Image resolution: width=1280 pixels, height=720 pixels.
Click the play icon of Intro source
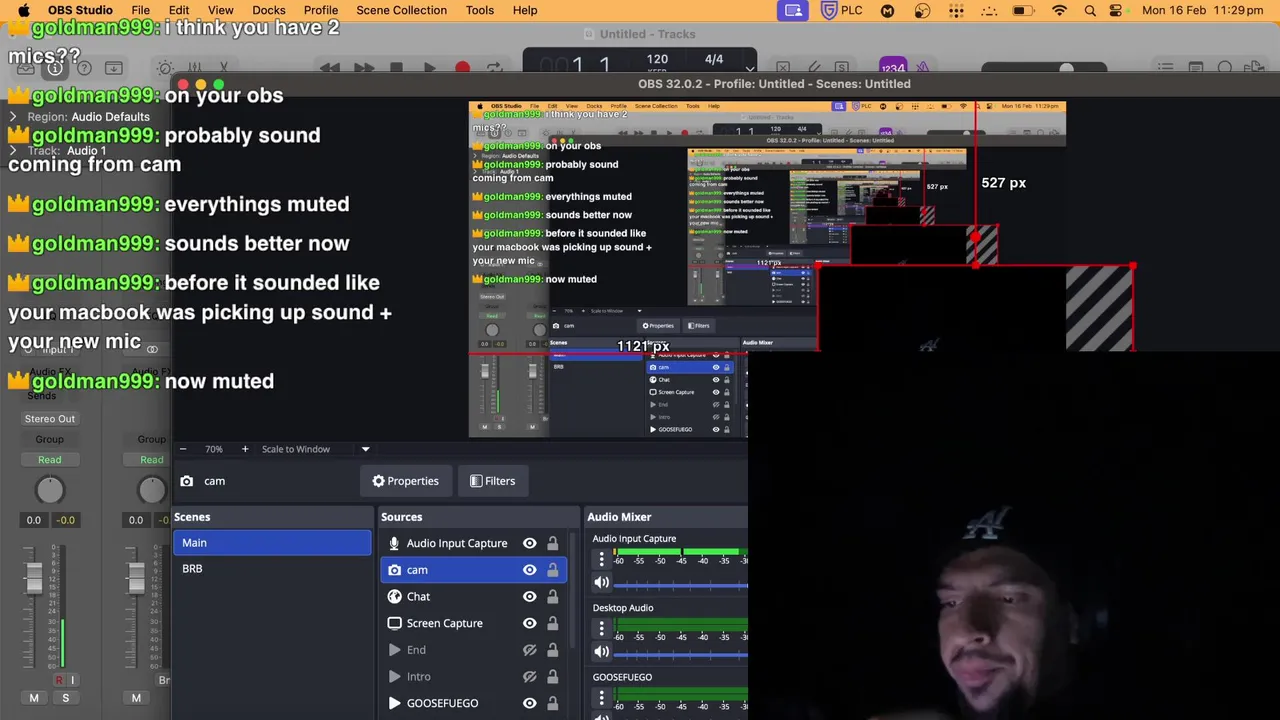(x=394, y=677)
